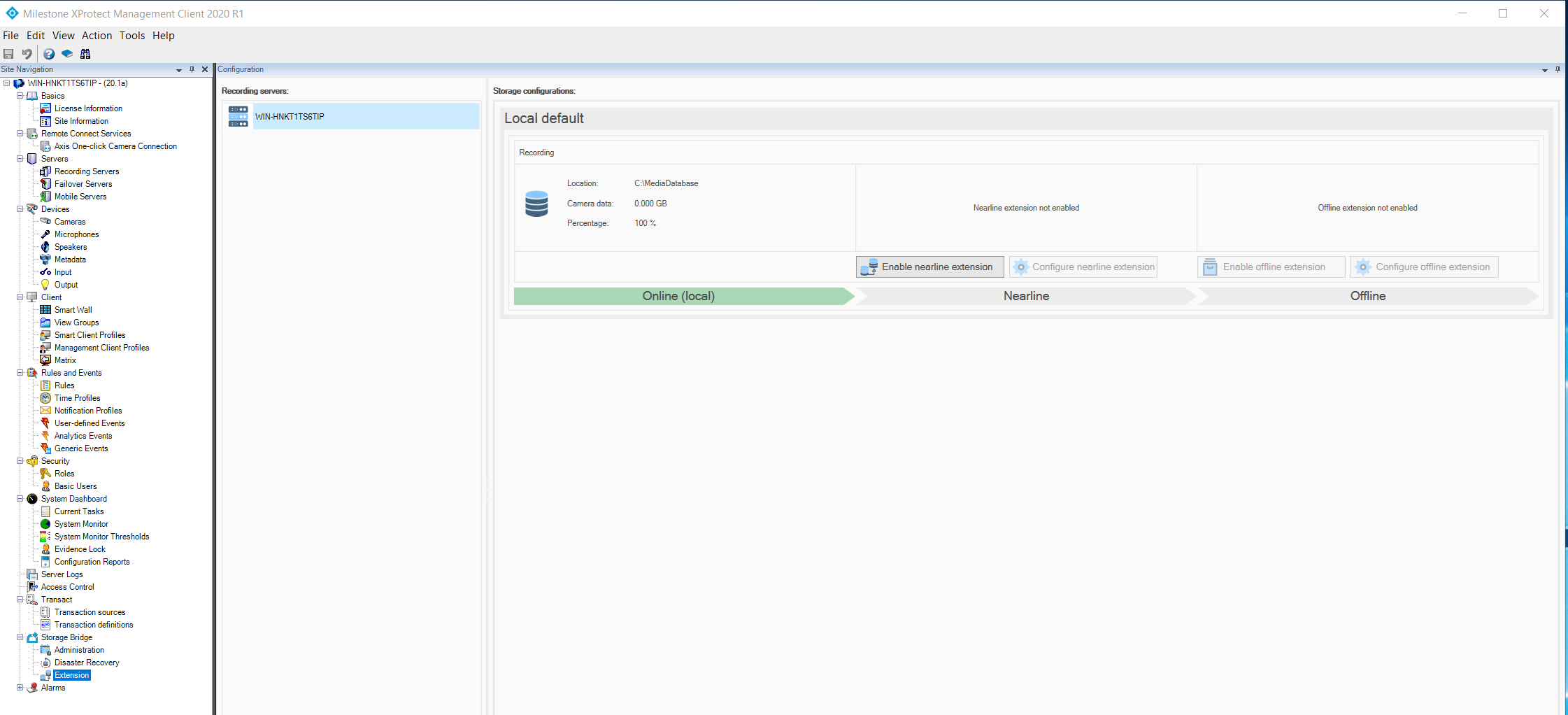Select the Online (local) stage arrow
1568x715 pixels.
[x=683, y=296]
